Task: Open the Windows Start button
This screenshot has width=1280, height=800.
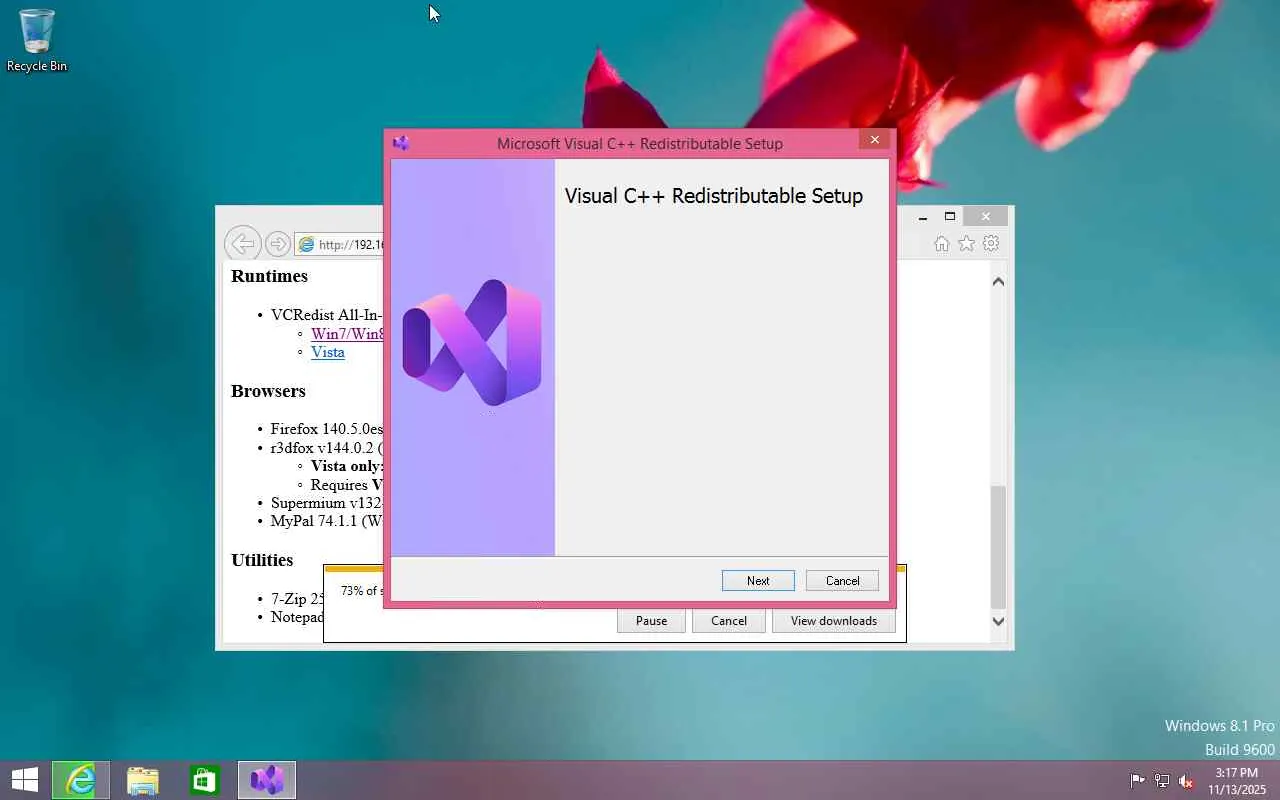Action: [x=24, y=780]
